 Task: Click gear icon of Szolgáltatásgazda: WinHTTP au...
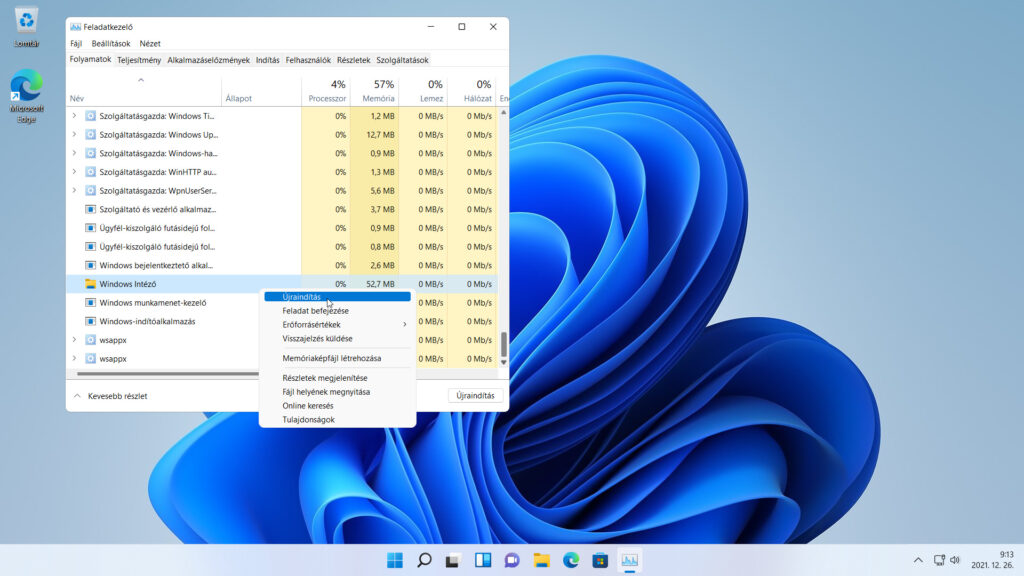point(90,172)
